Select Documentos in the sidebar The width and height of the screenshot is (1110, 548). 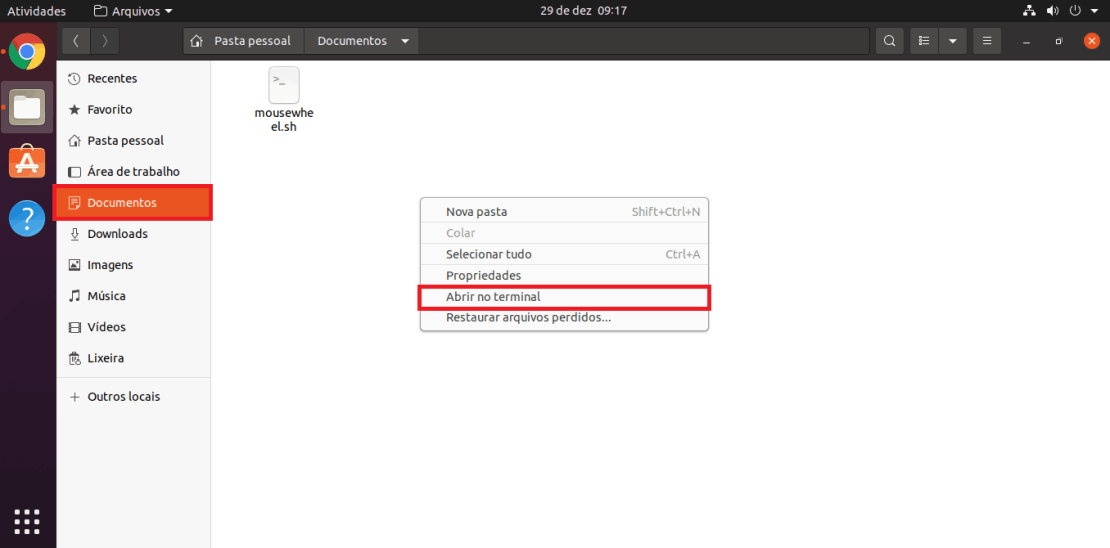point(134,202)
